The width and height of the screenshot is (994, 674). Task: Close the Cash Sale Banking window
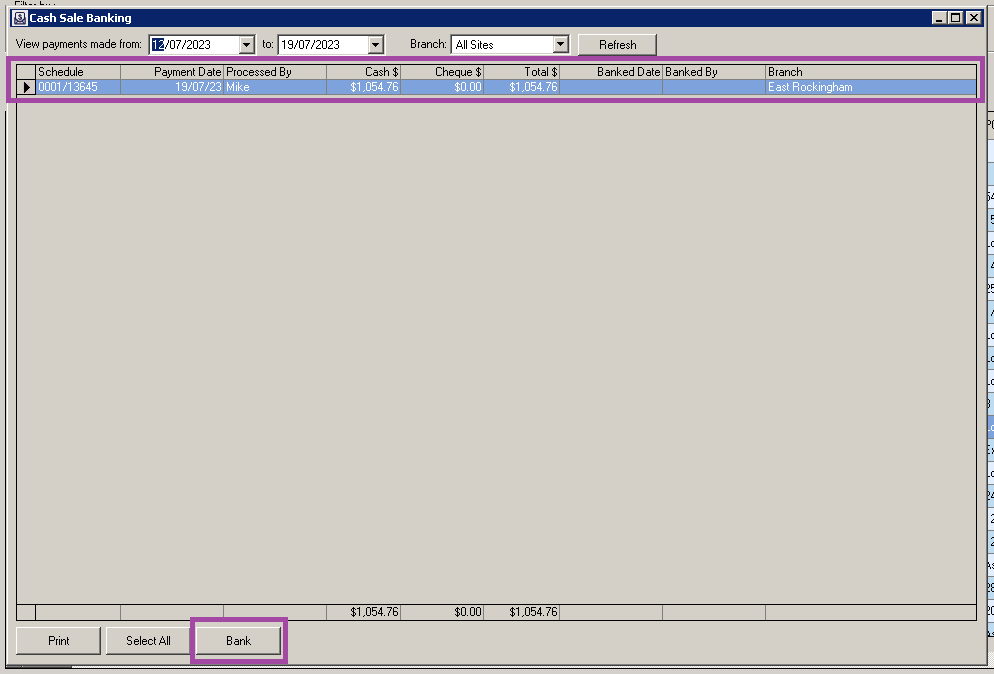tap(974, 18)
